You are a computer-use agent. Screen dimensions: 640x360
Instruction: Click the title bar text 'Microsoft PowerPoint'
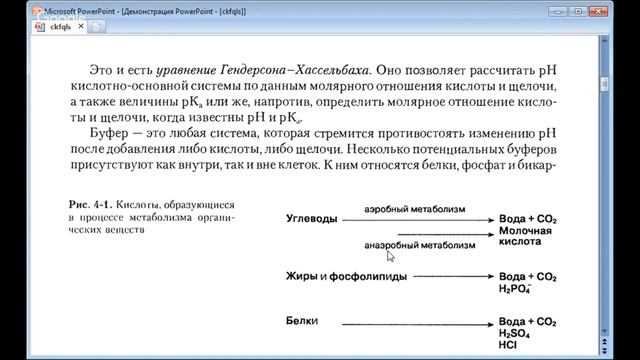80,11
